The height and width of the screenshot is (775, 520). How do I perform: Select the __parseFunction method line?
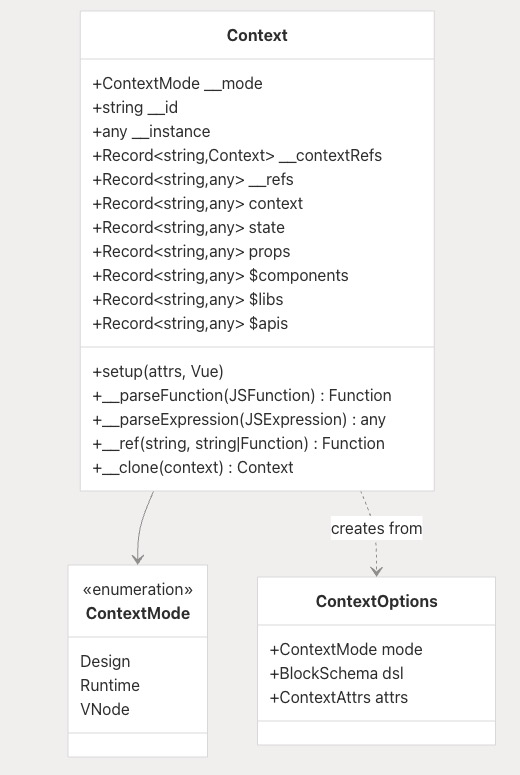[242, 395]
